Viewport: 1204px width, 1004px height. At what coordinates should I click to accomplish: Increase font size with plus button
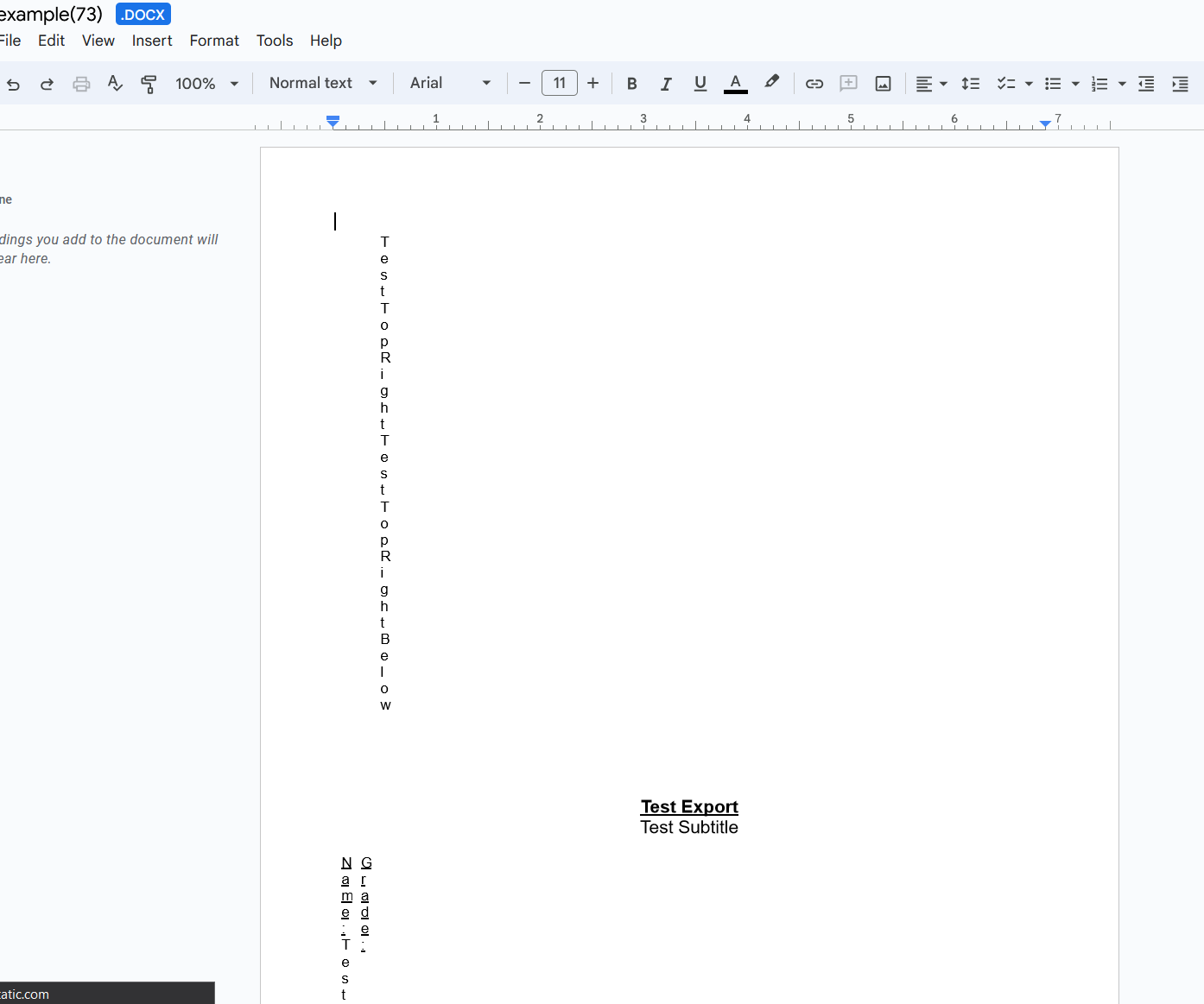click(x=592, y=83)
